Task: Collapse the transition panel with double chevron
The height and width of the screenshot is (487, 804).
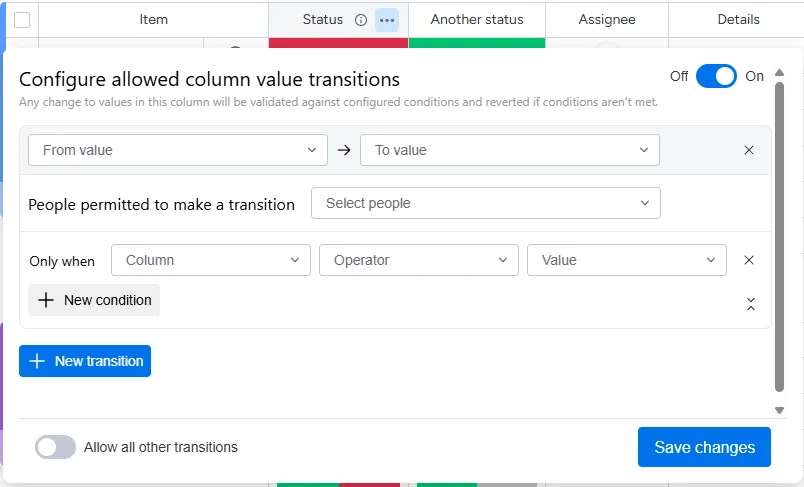Action: point(751,304)
